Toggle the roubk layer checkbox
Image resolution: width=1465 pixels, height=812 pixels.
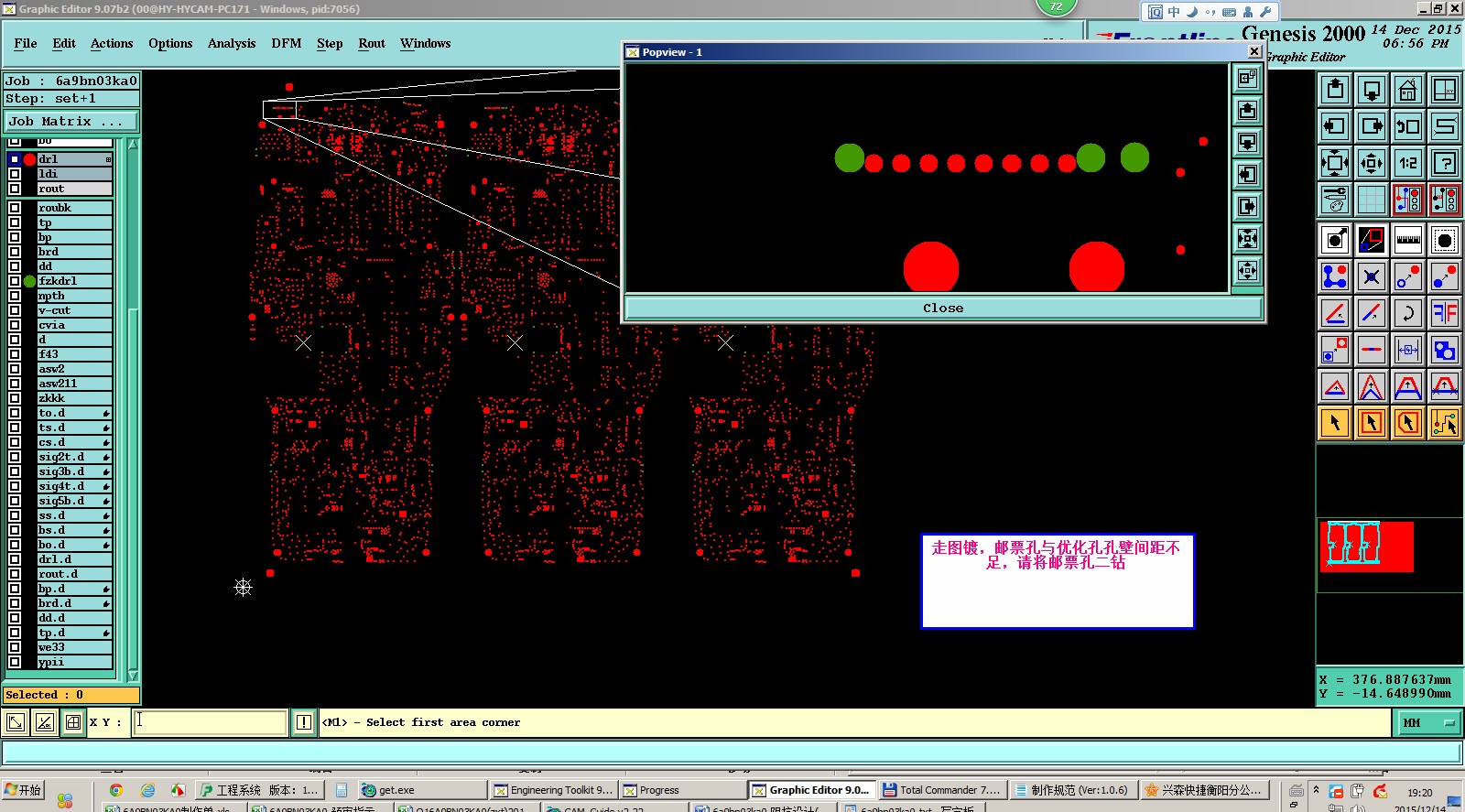click(x=15, y=208)
